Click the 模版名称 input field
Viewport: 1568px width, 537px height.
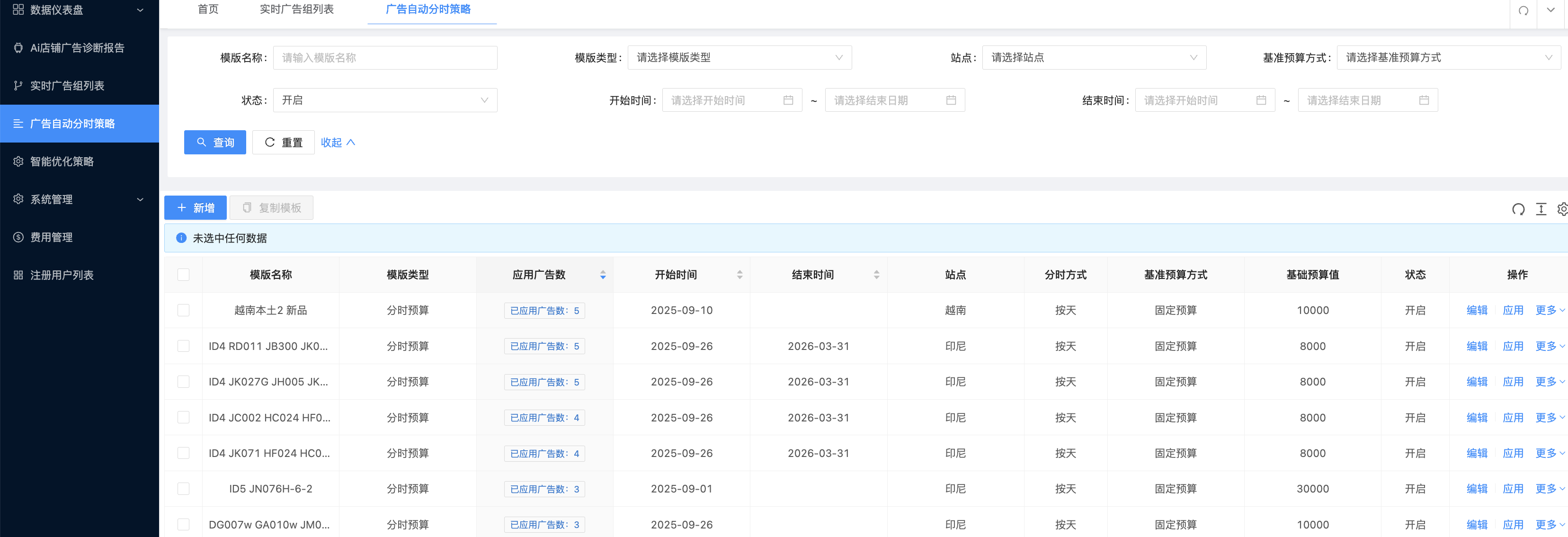pyautogui.click(x=385, y=58)
